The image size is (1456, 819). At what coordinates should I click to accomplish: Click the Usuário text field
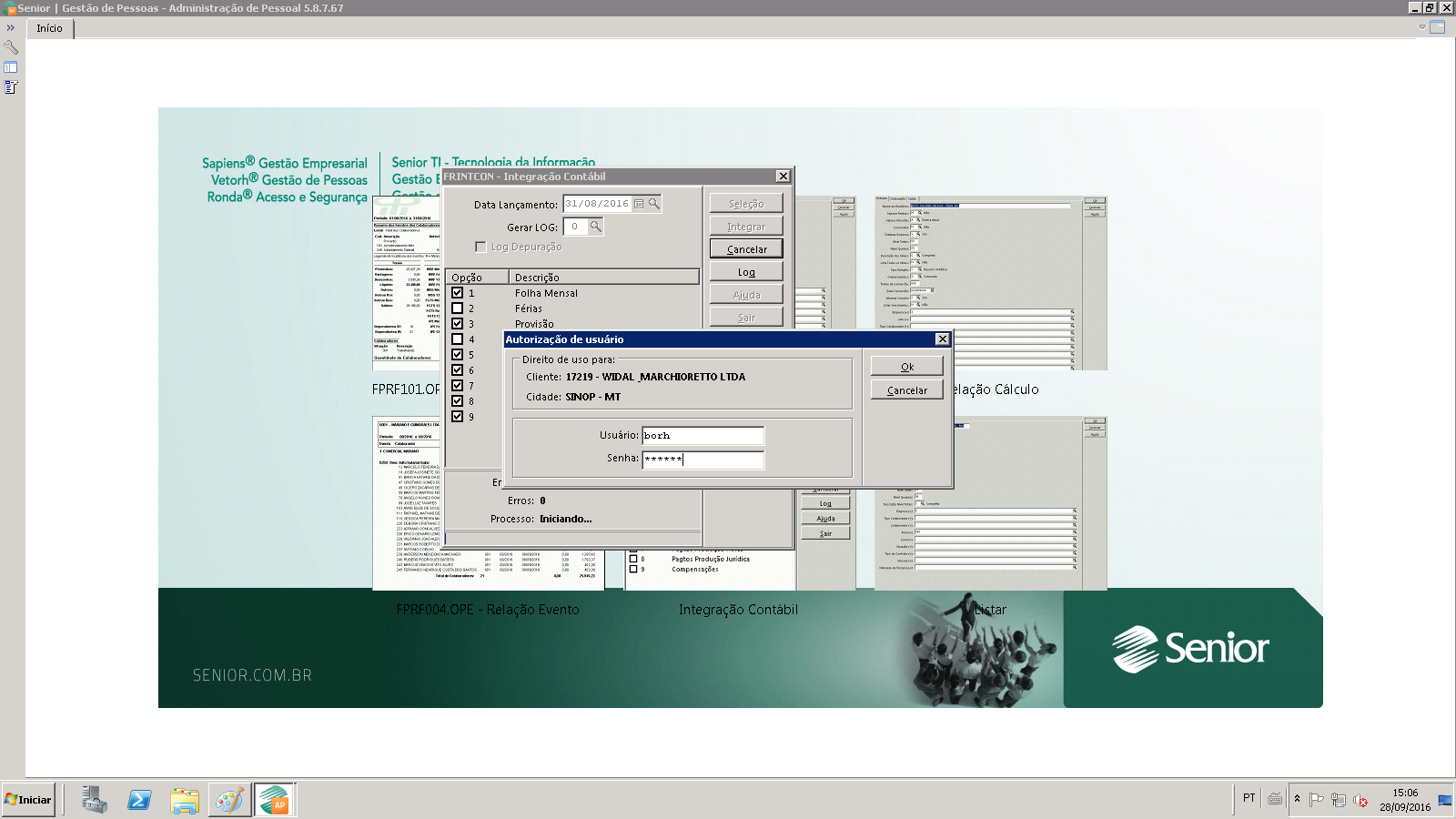click(x=703, y=436)
